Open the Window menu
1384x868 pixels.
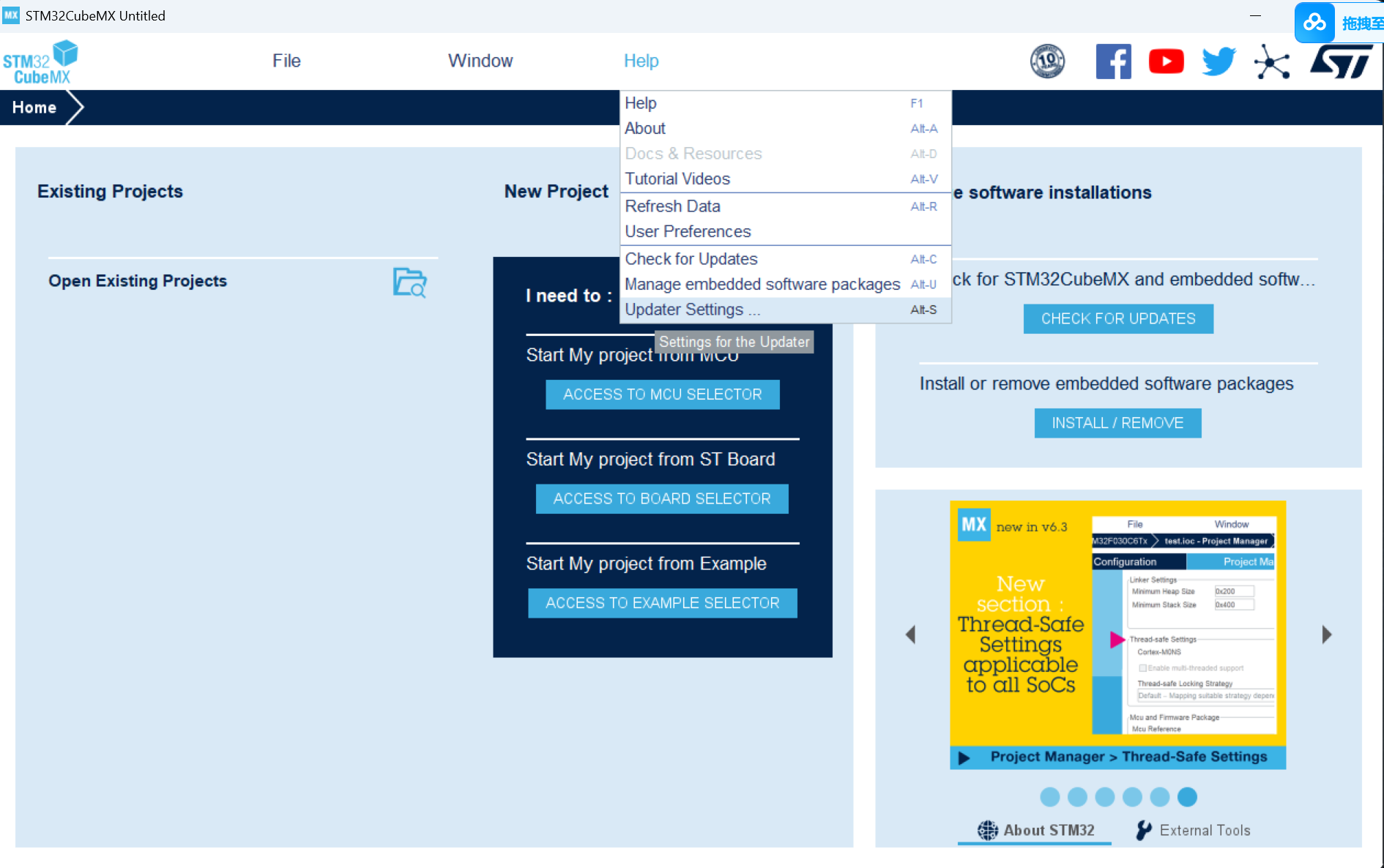(x=480, y=61)
